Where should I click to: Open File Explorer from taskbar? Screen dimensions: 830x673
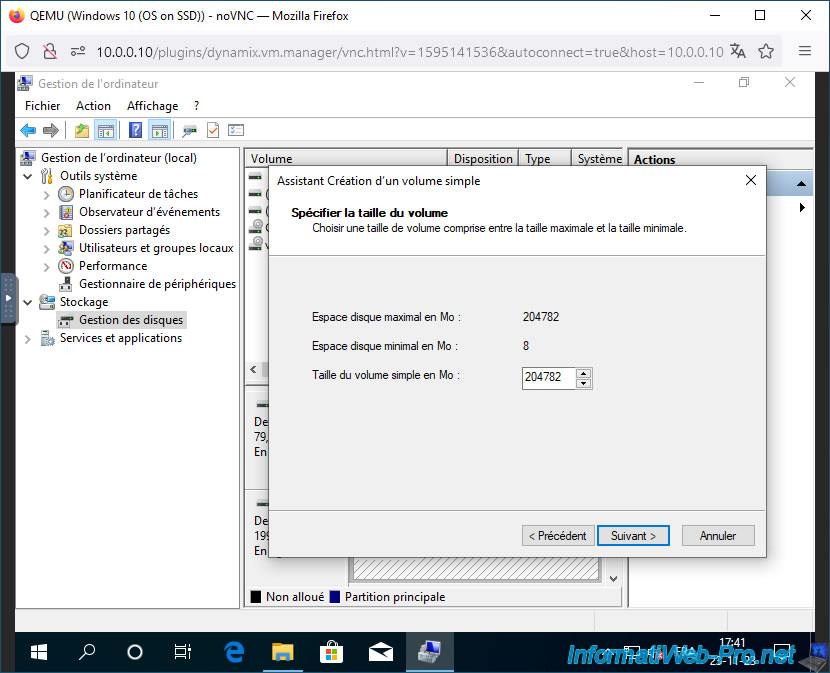coord(283,652)
